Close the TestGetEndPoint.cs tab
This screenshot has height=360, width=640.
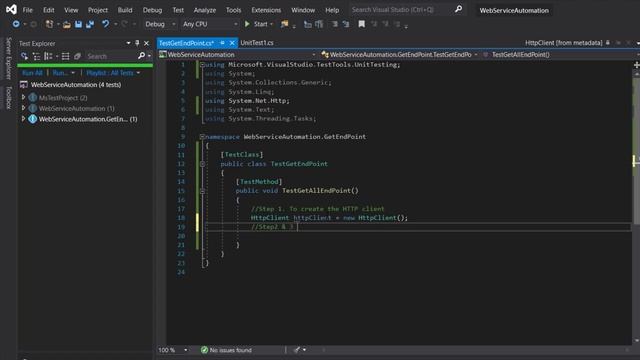(232, 42)
